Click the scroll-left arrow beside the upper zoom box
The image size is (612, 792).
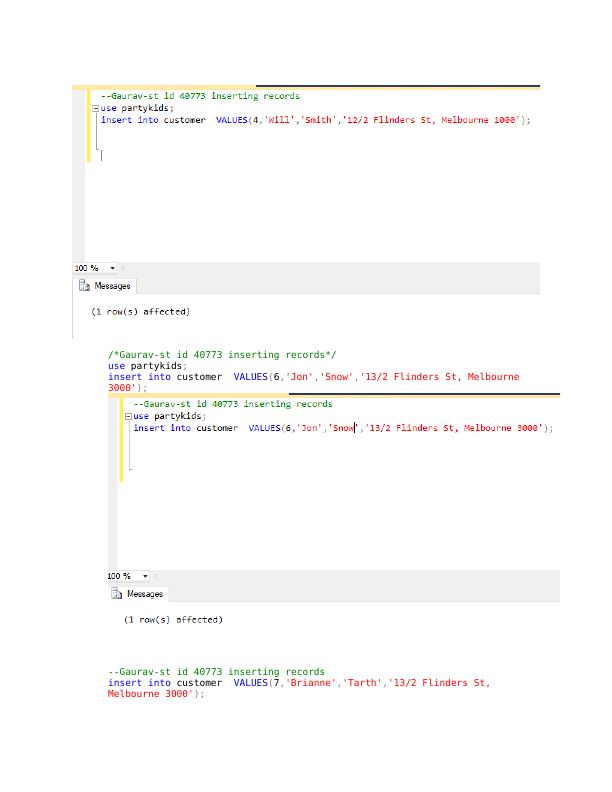pos(125,268)
